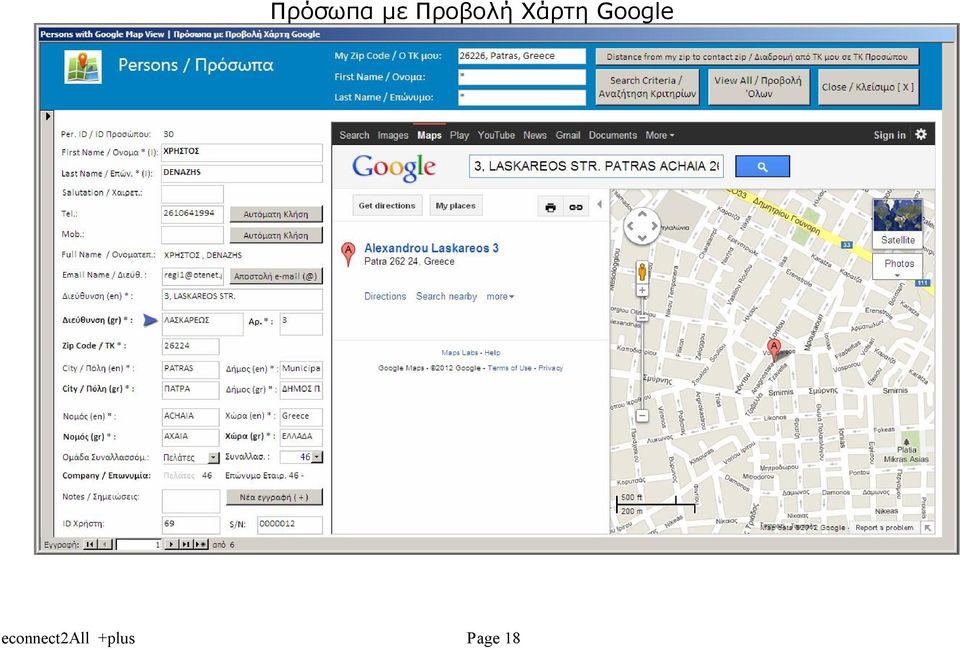Click Sign in on Google bar

tap(889, 135)
